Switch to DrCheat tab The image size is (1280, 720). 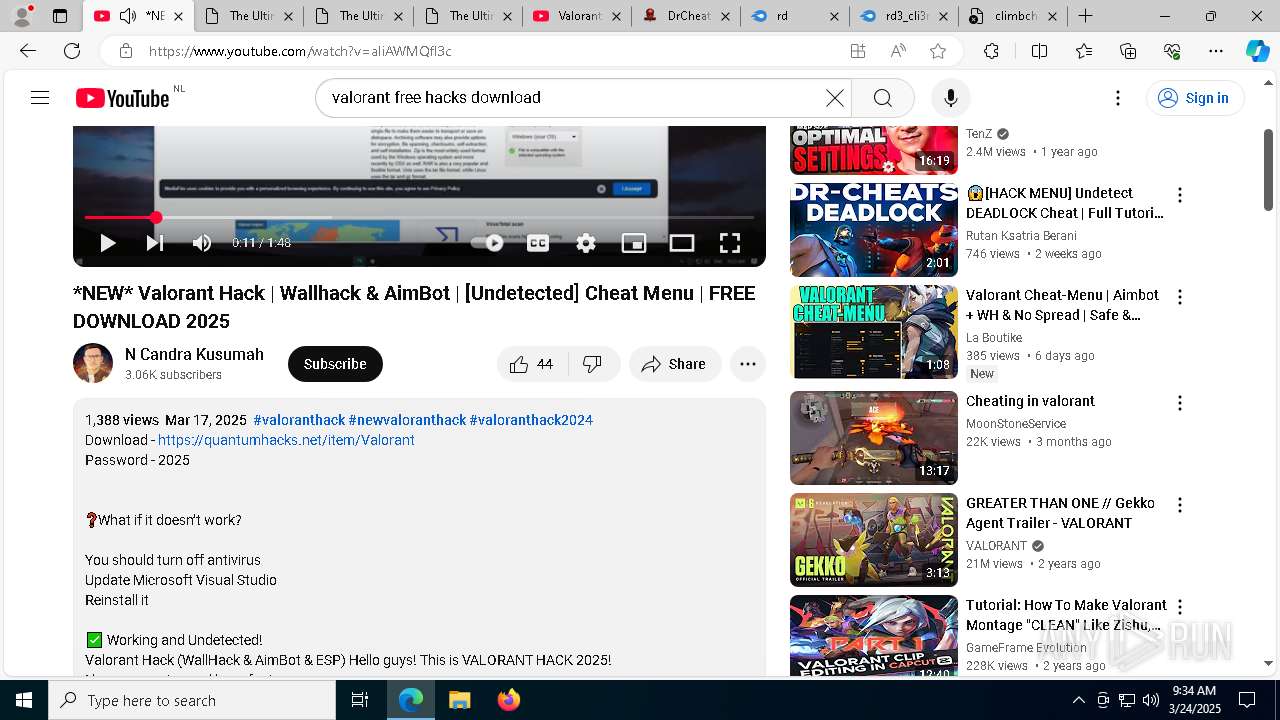(686, 16)
